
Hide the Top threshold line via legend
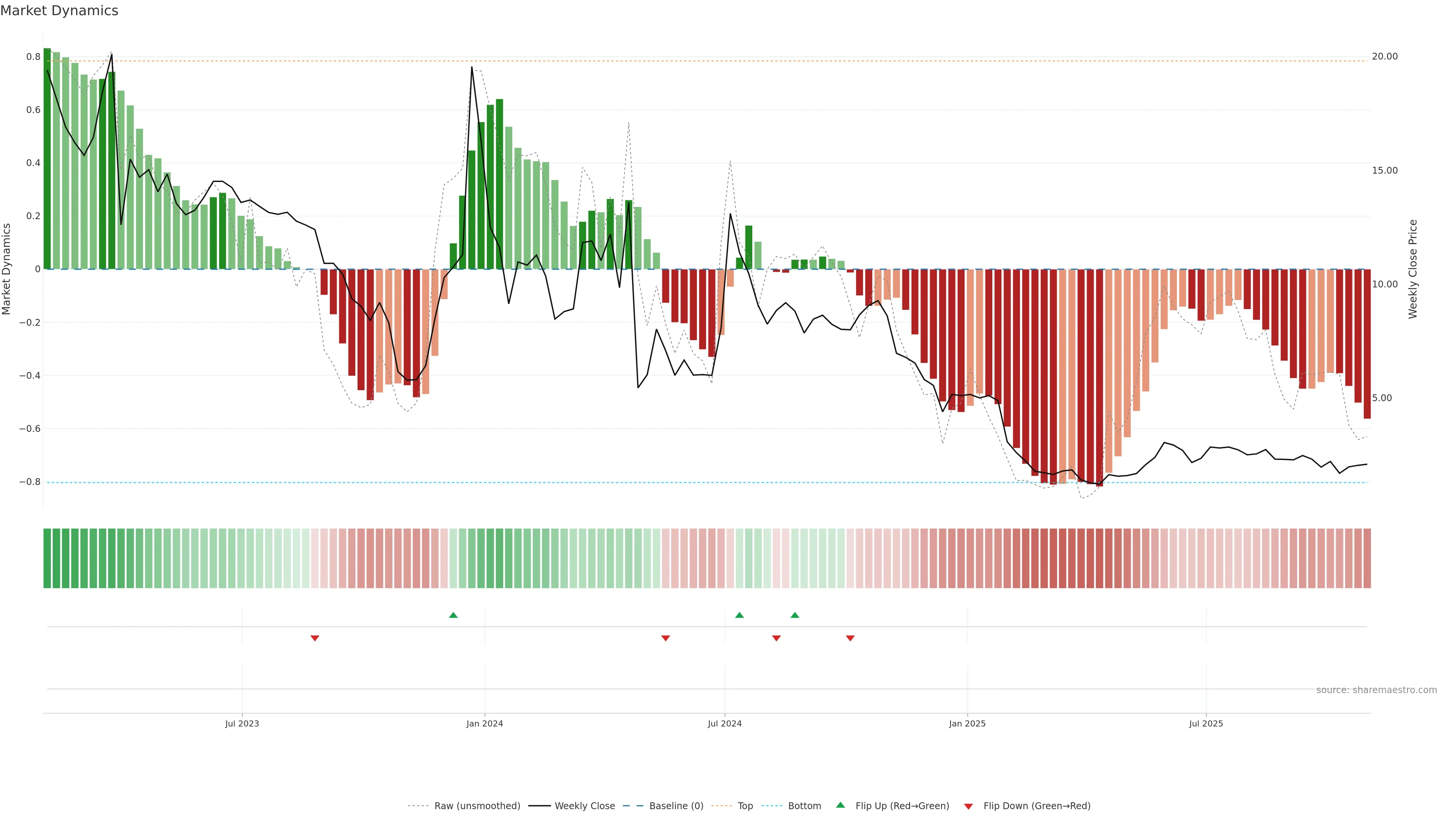745,806
